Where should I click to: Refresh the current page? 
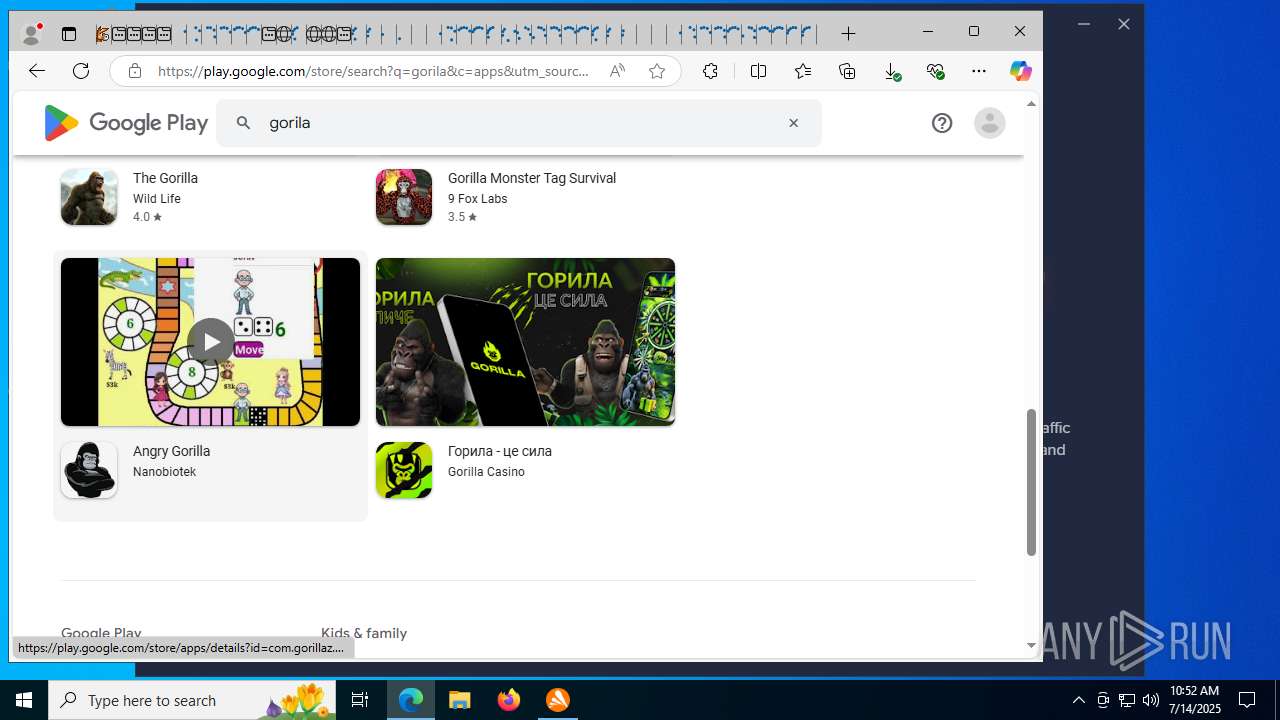coord(81,71)
